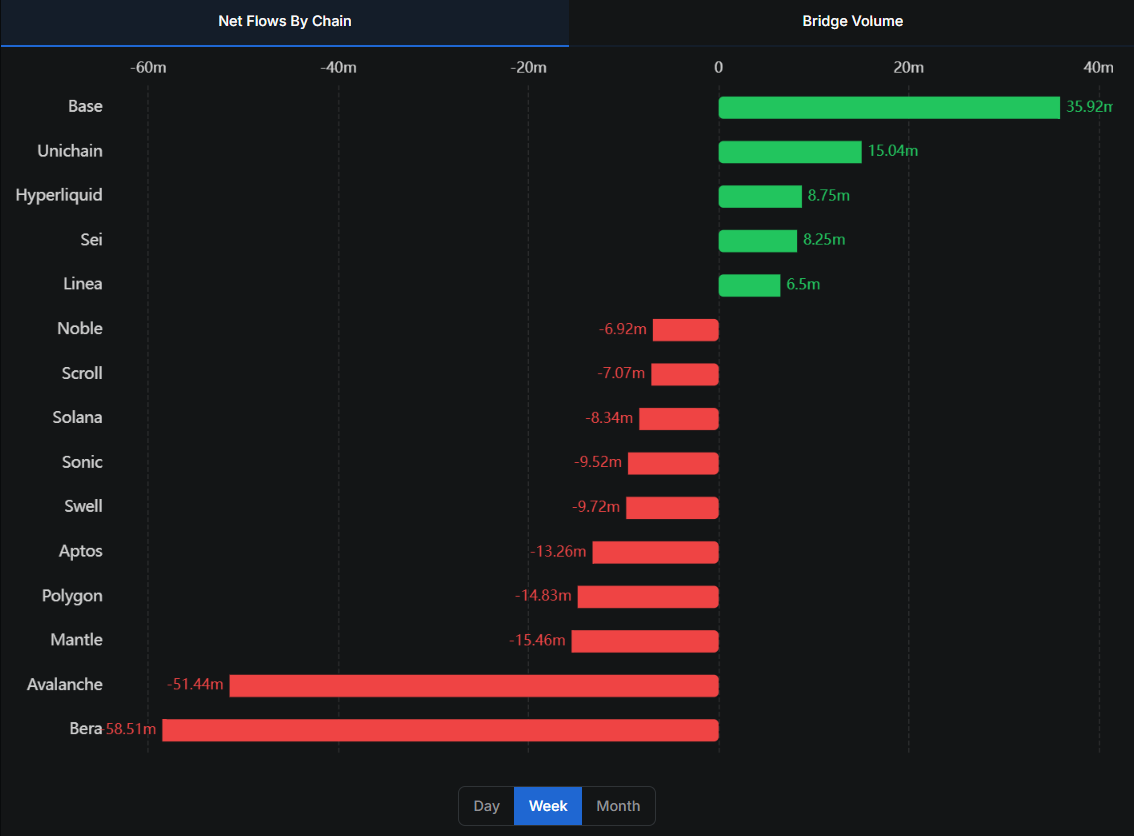Click the long red Avalanche bar

[x=474, y=685]
